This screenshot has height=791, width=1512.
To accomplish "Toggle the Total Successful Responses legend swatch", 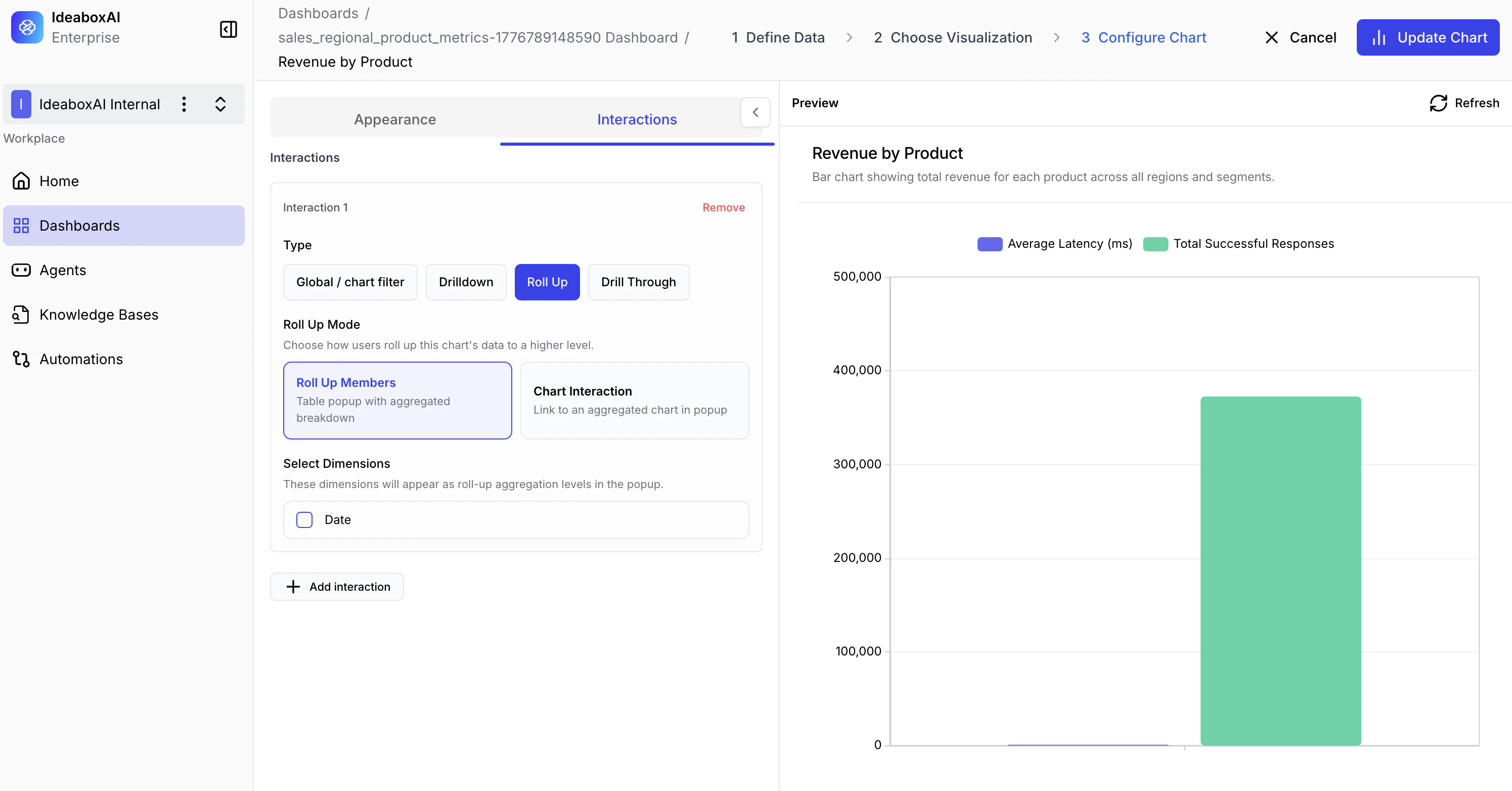I will click(1155, 244).
